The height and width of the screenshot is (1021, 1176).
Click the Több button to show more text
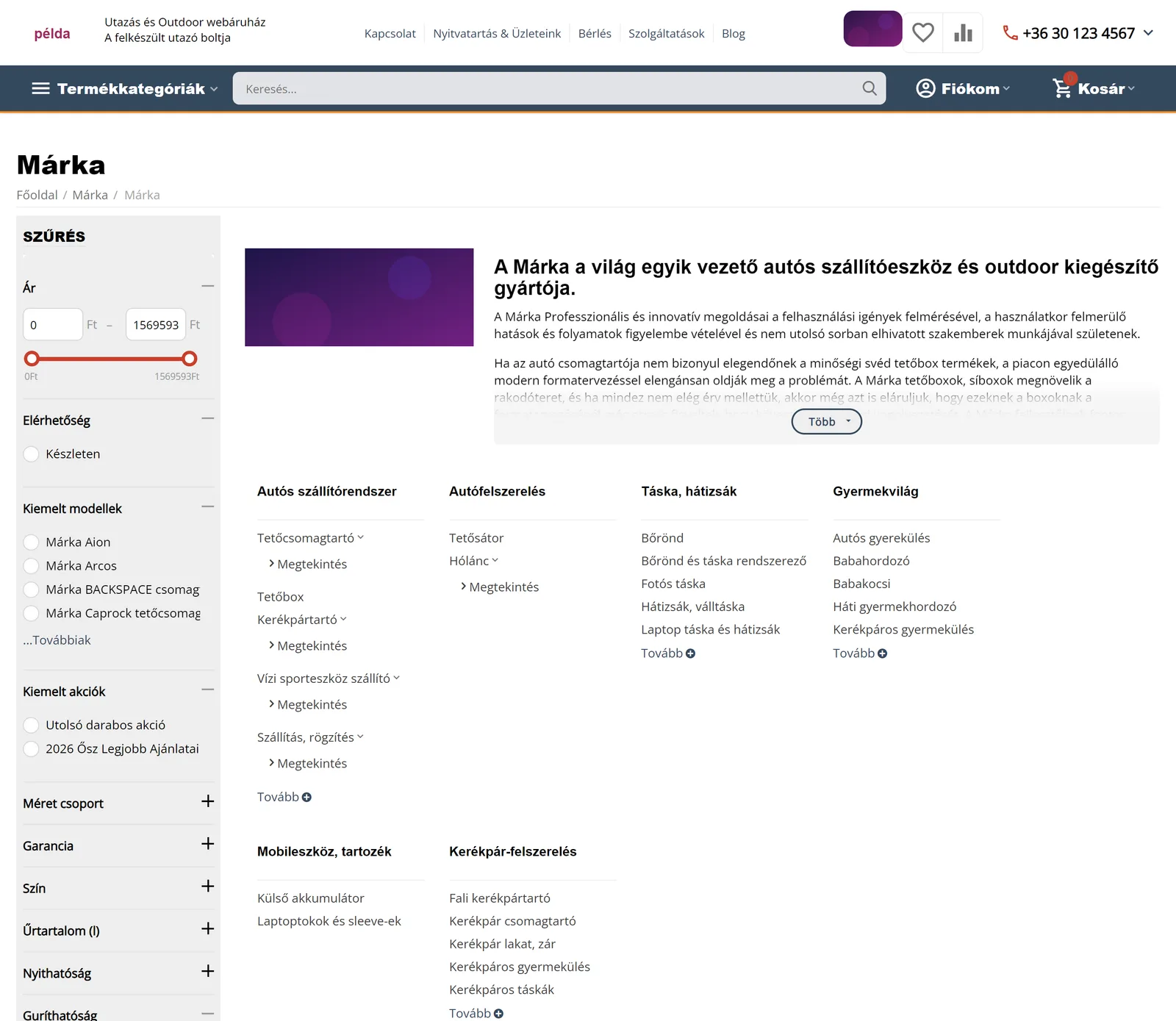coord(827,421)
